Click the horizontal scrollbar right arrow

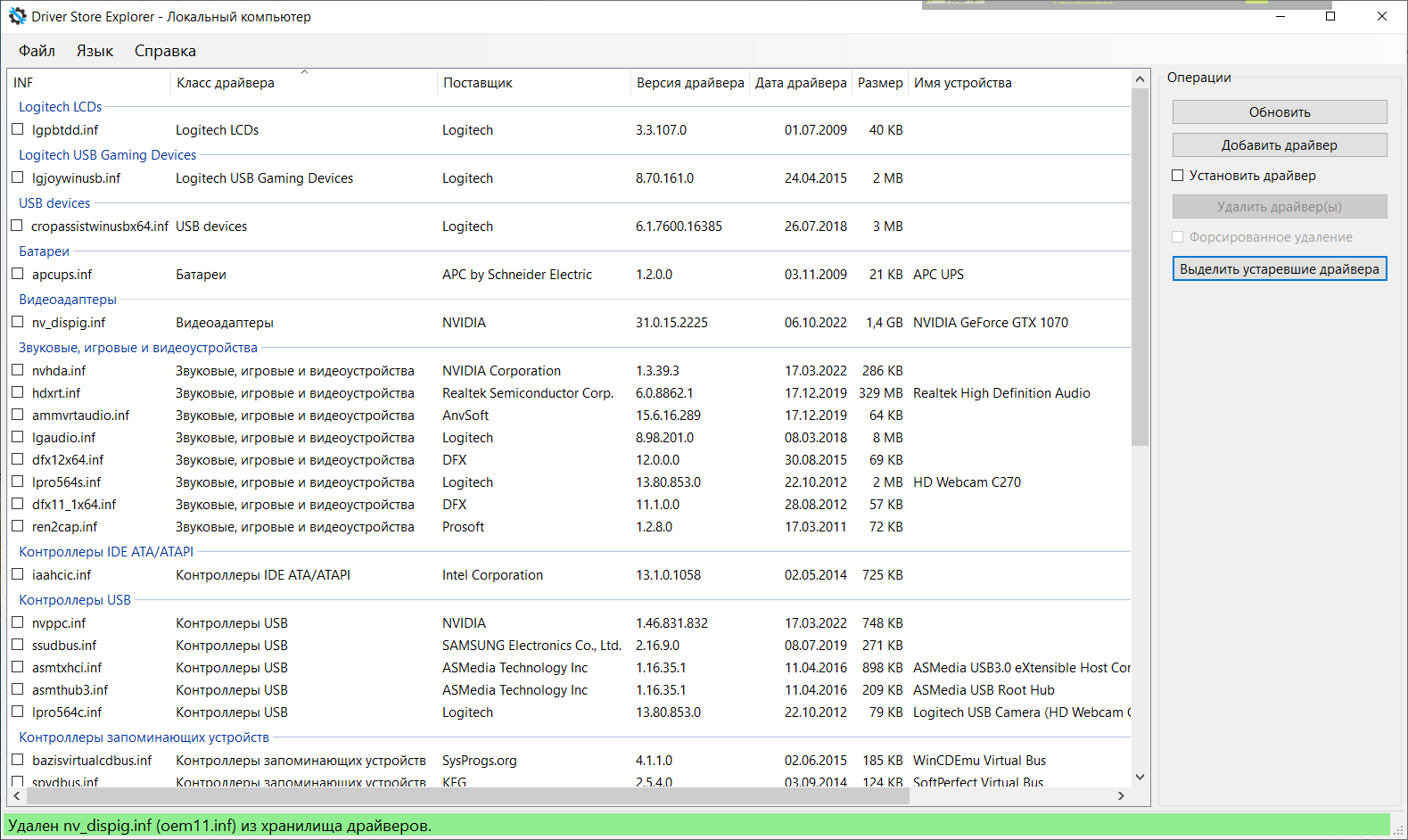click(1122, 795)
